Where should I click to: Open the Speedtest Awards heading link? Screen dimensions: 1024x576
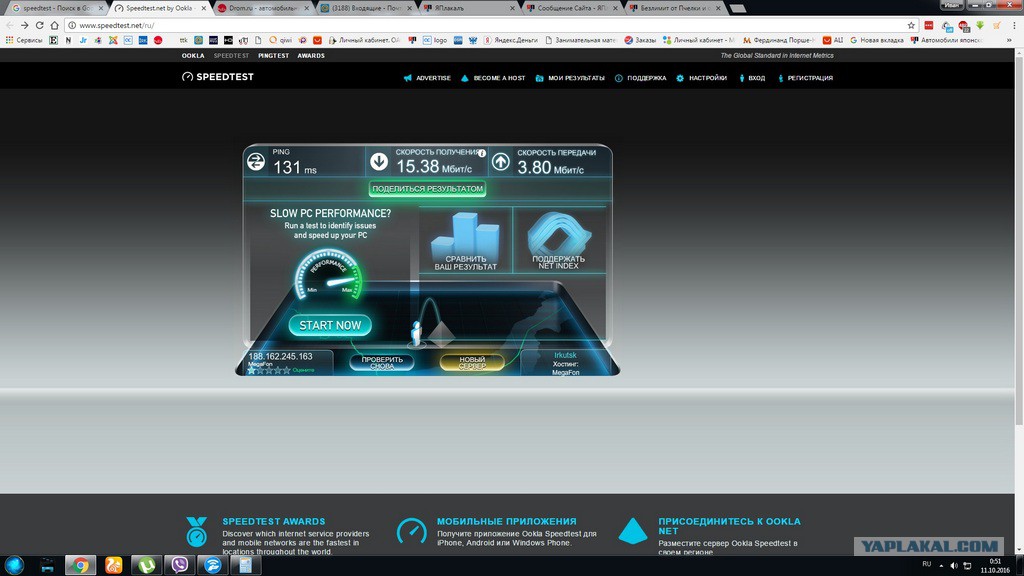tap(274, 521)
